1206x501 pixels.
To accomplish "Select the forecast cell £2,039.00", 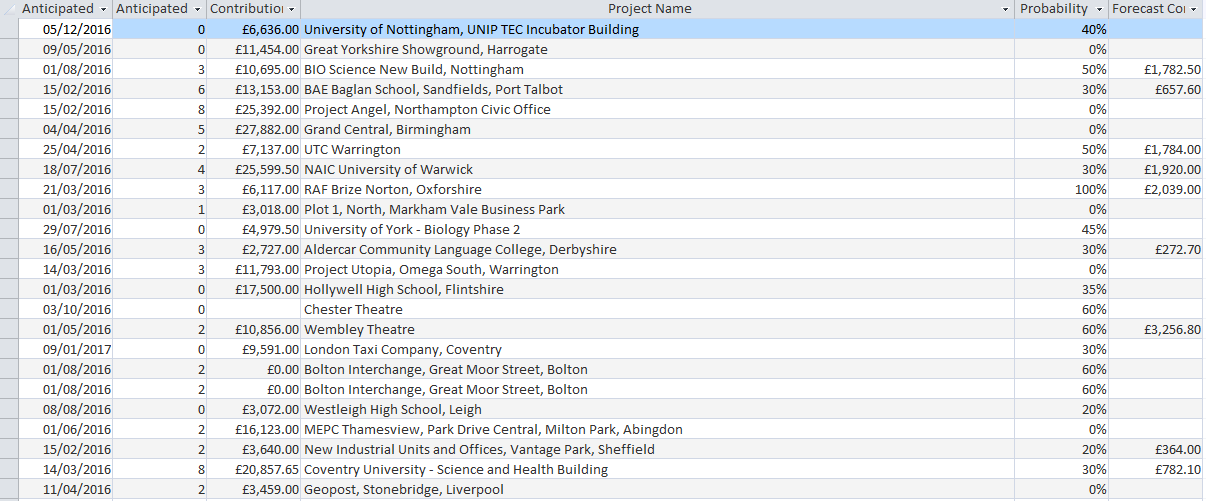I will point(1157,189).
